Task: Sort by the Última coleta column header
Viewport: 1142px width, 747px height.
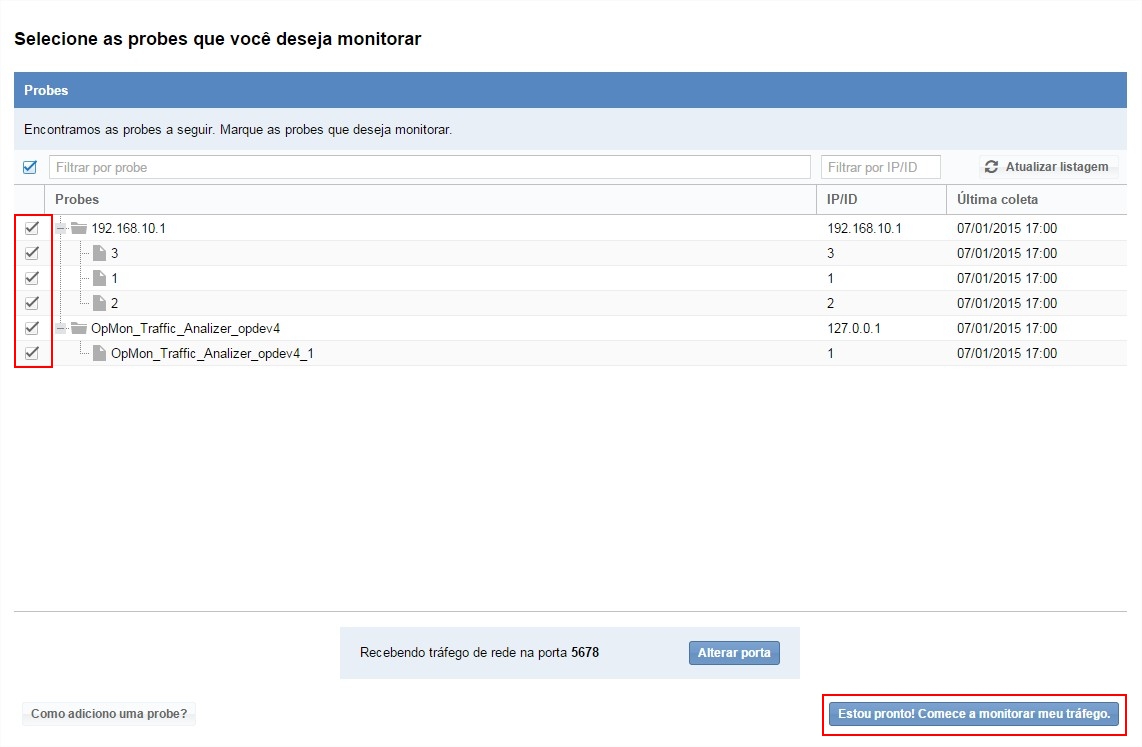Action: pyautogui.click(x=997, y=199)
